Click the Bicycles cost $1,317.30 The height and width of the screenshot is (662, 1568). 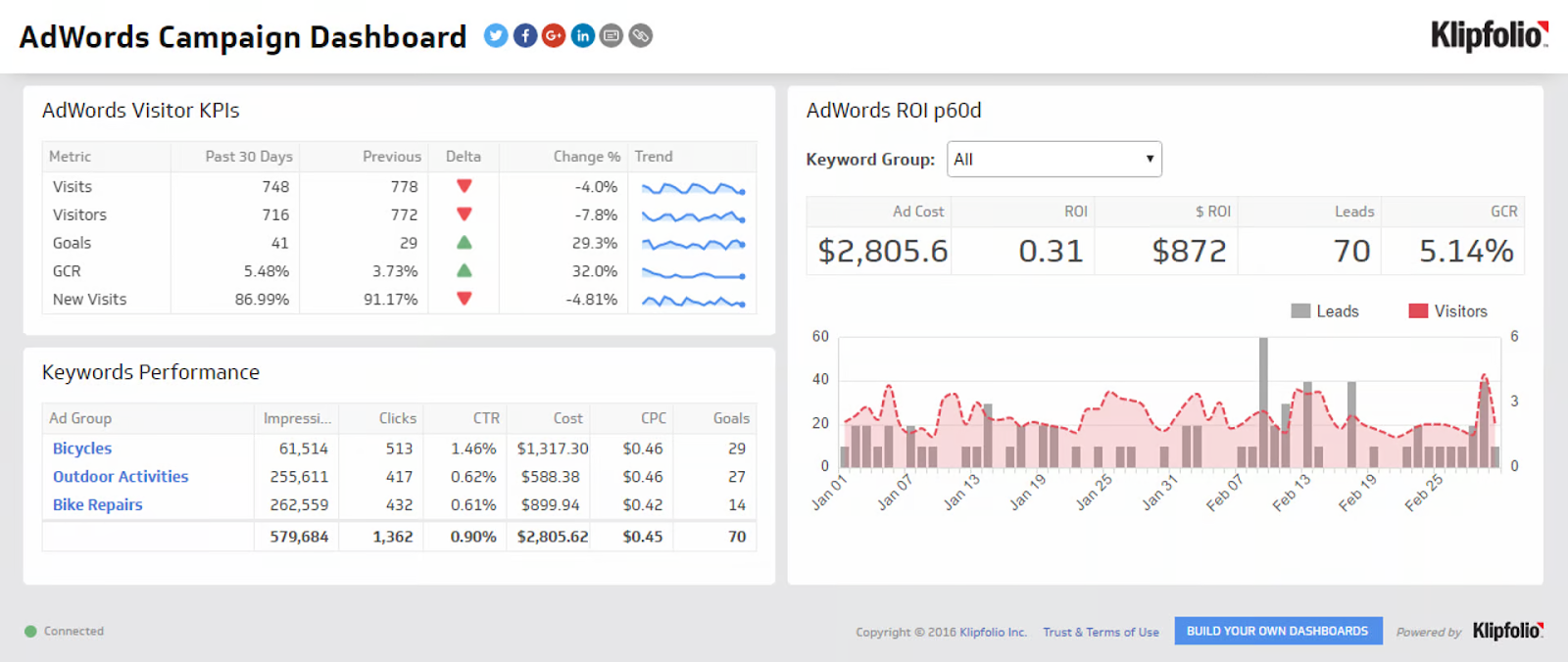(x=553, y=449)
